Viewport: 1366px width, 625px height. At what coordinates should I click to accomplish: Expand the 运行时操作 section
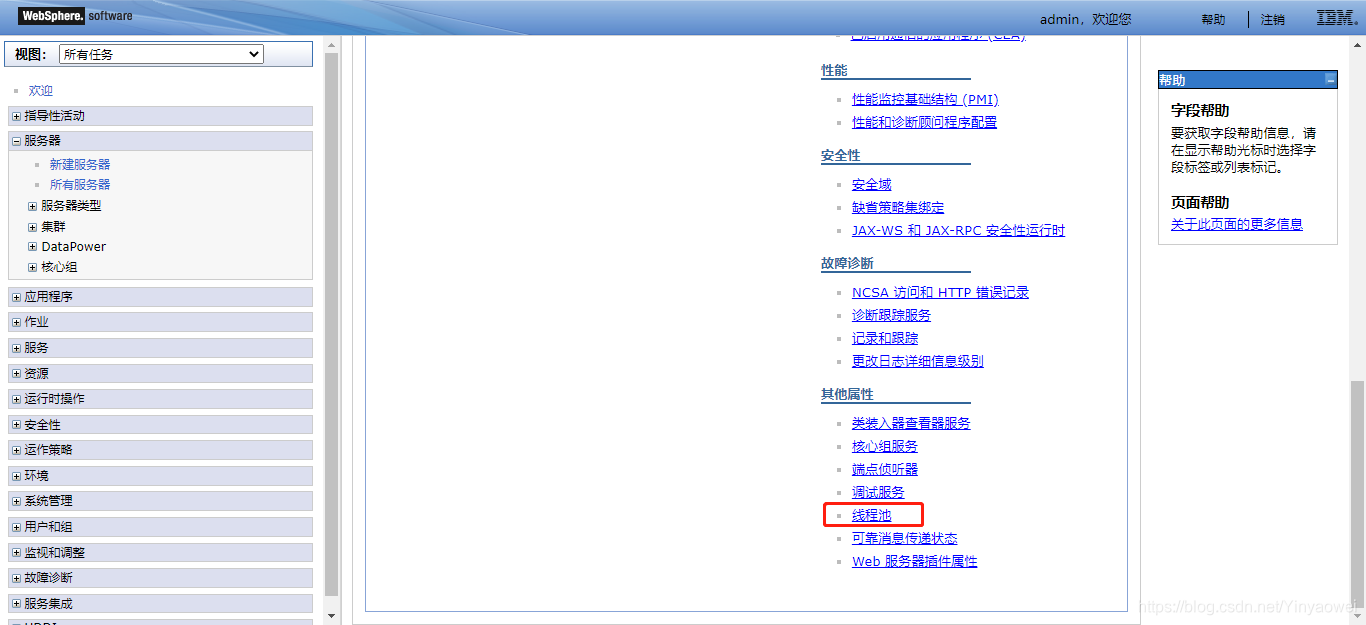[x=17, y=399]
